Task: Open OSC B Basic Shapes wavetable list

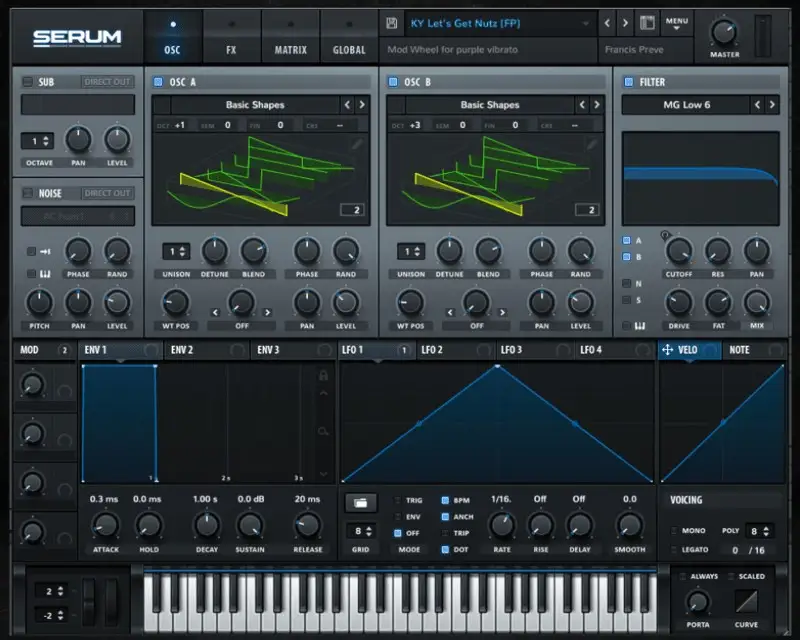Action: pyautogui.click(x=485, y=104)
